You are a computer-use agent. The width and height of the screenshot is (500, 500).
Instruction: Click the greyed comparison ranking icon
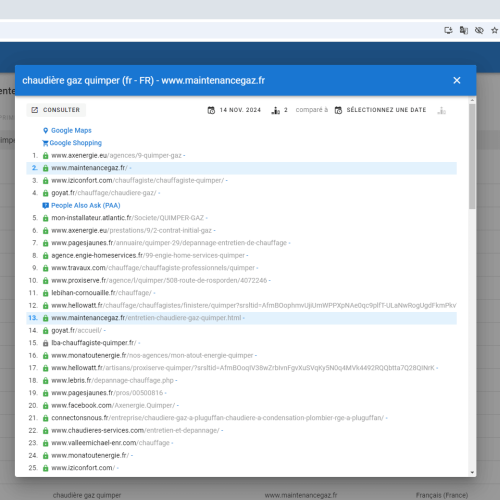point(441,110)
